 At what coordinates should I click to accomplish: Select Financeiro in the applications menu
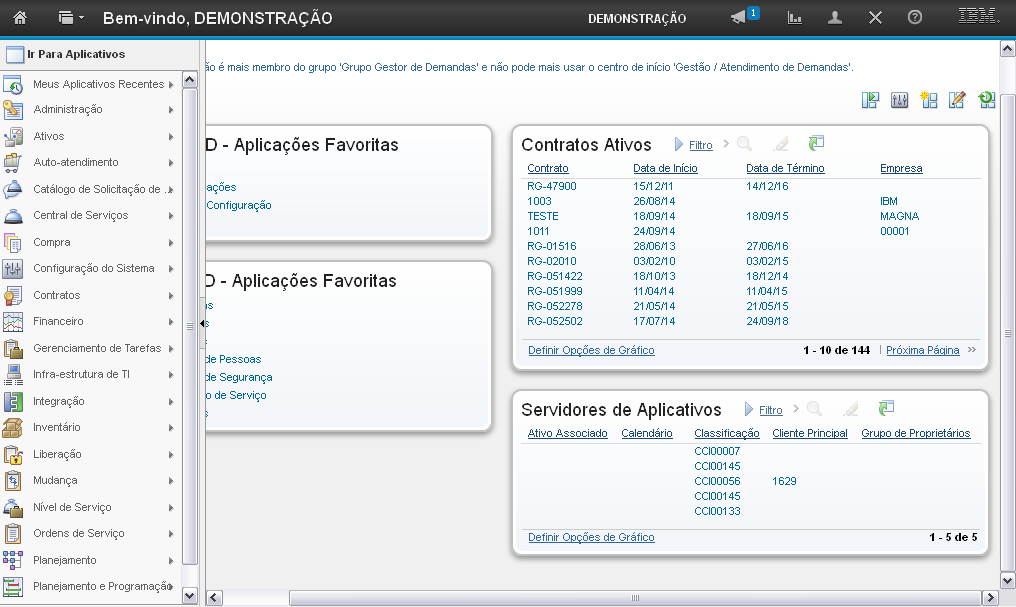[58, 322]
